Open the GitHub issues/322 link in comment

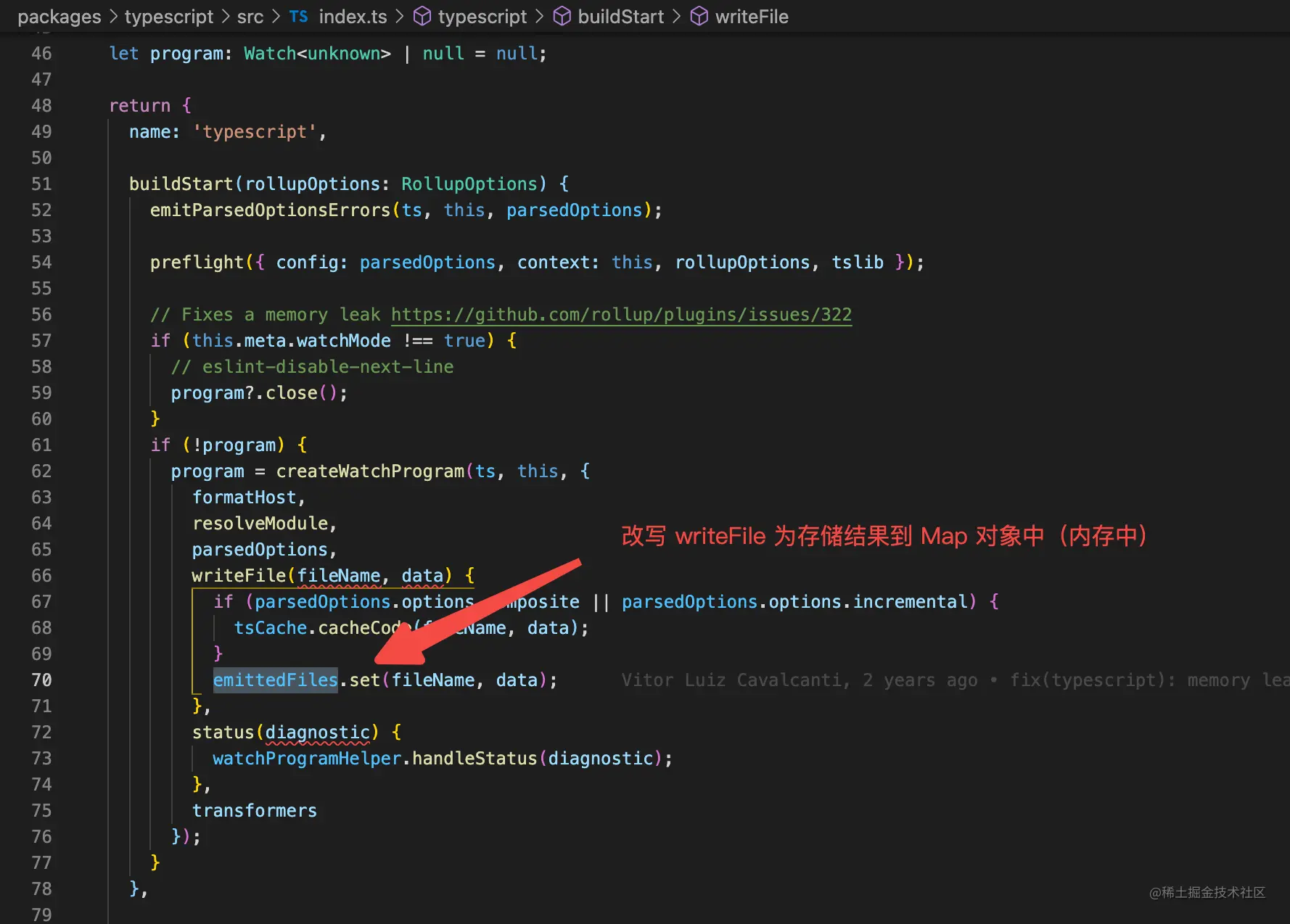click(x=621, y=315)
